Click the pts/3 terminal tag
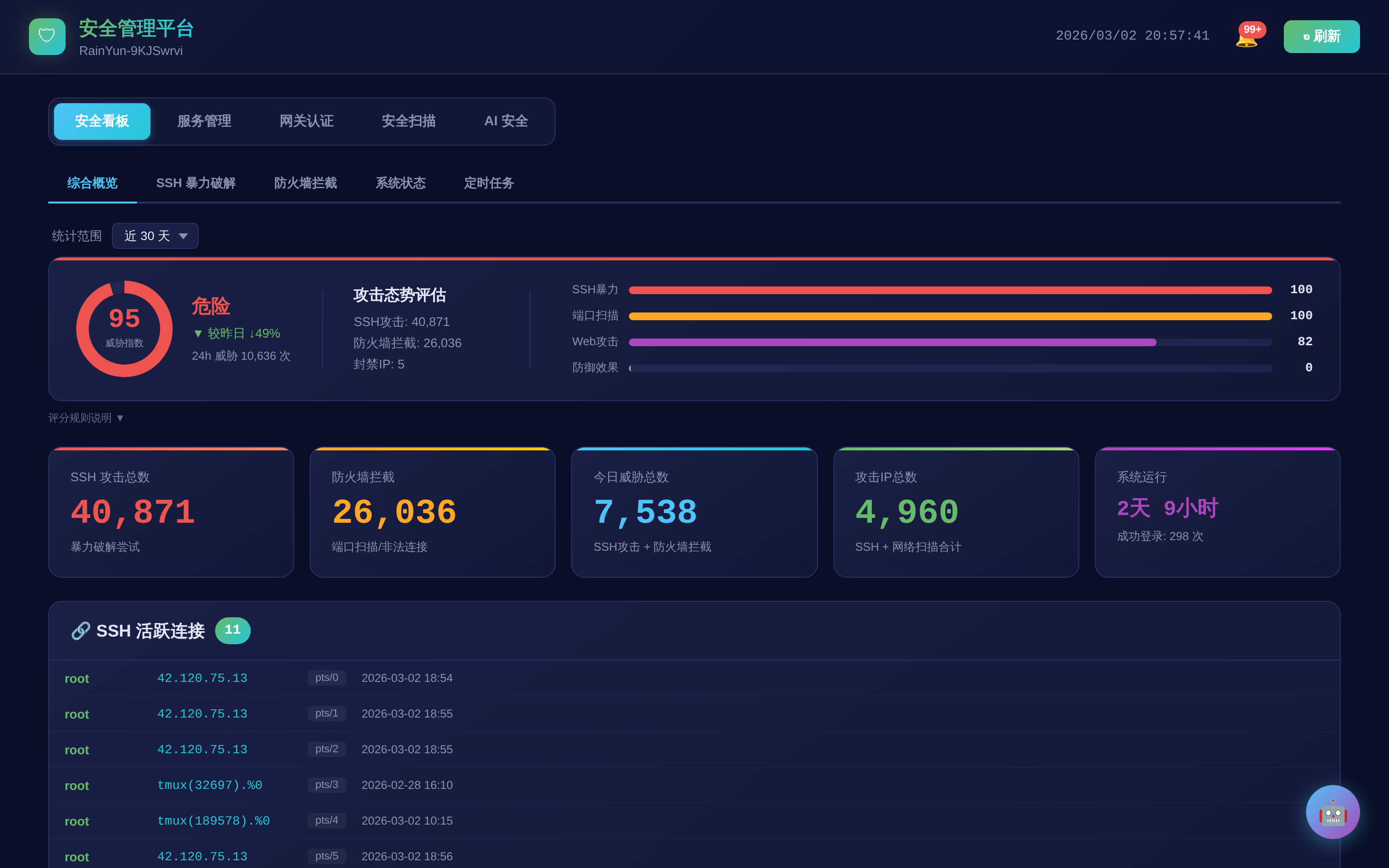 [327, 784]
